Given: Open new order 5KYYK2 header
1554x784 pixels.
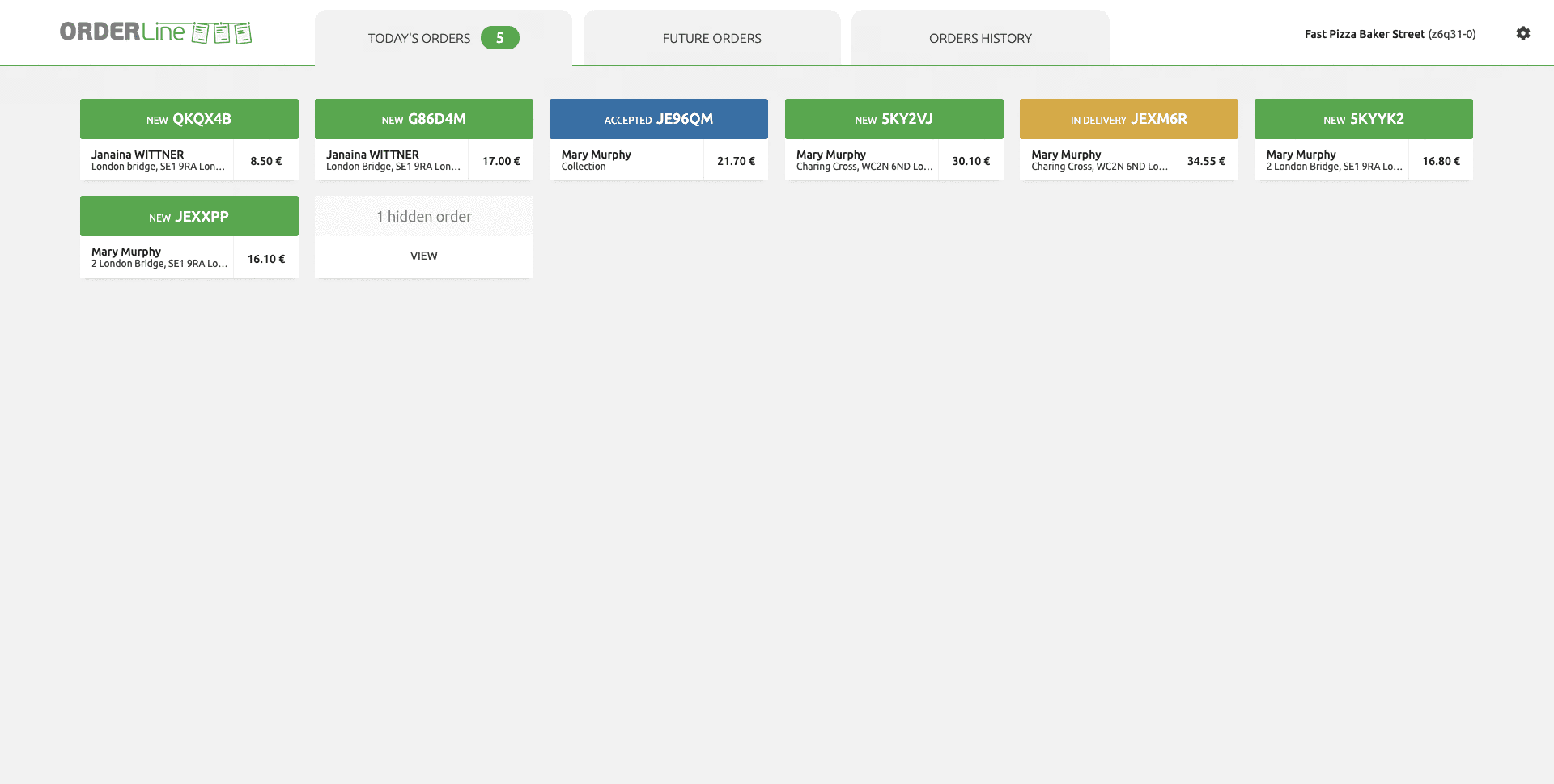Looking at the screenshot, I should coord(1363,119).
